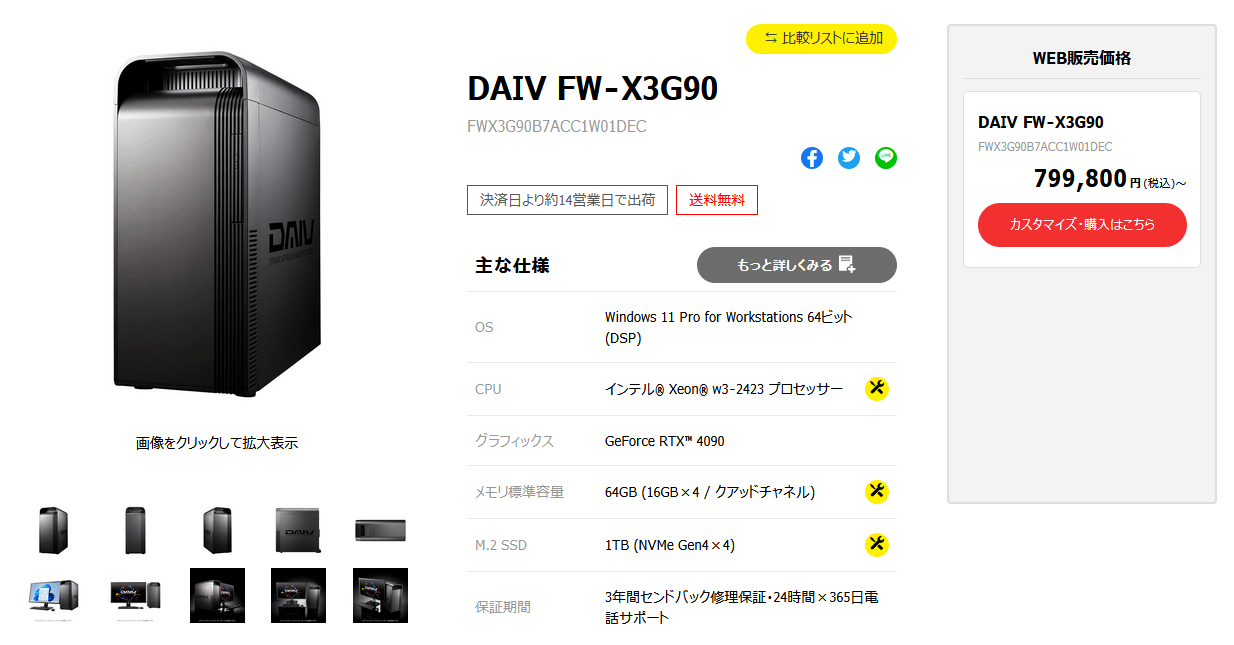Select the second front-view tower thumbnail

coord(136,530)
